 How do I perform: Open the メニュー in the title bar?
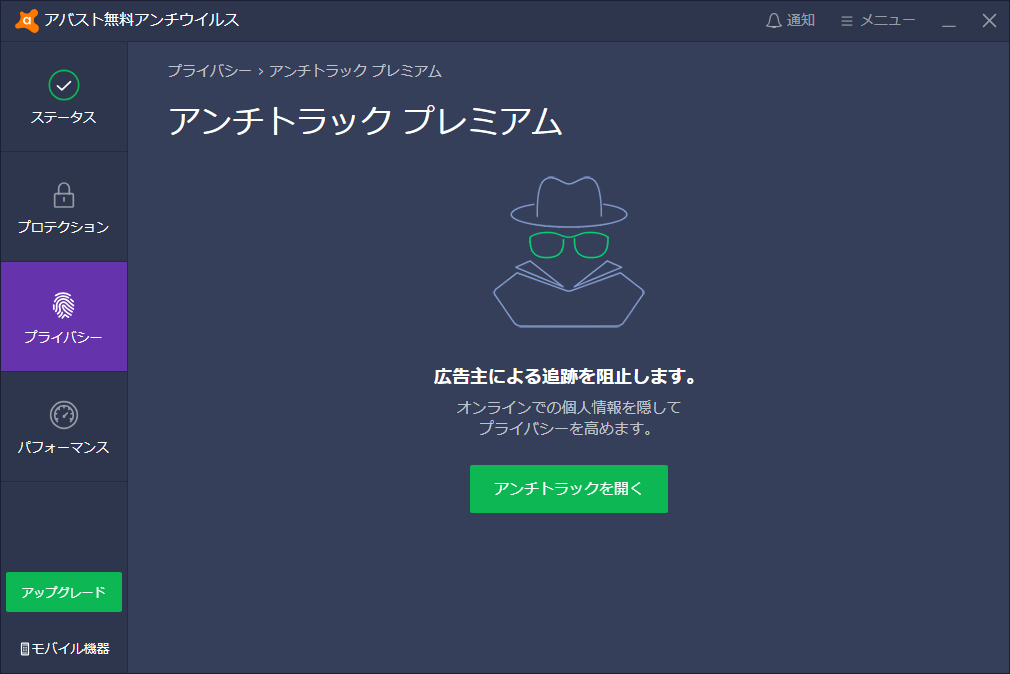[876, 18]
